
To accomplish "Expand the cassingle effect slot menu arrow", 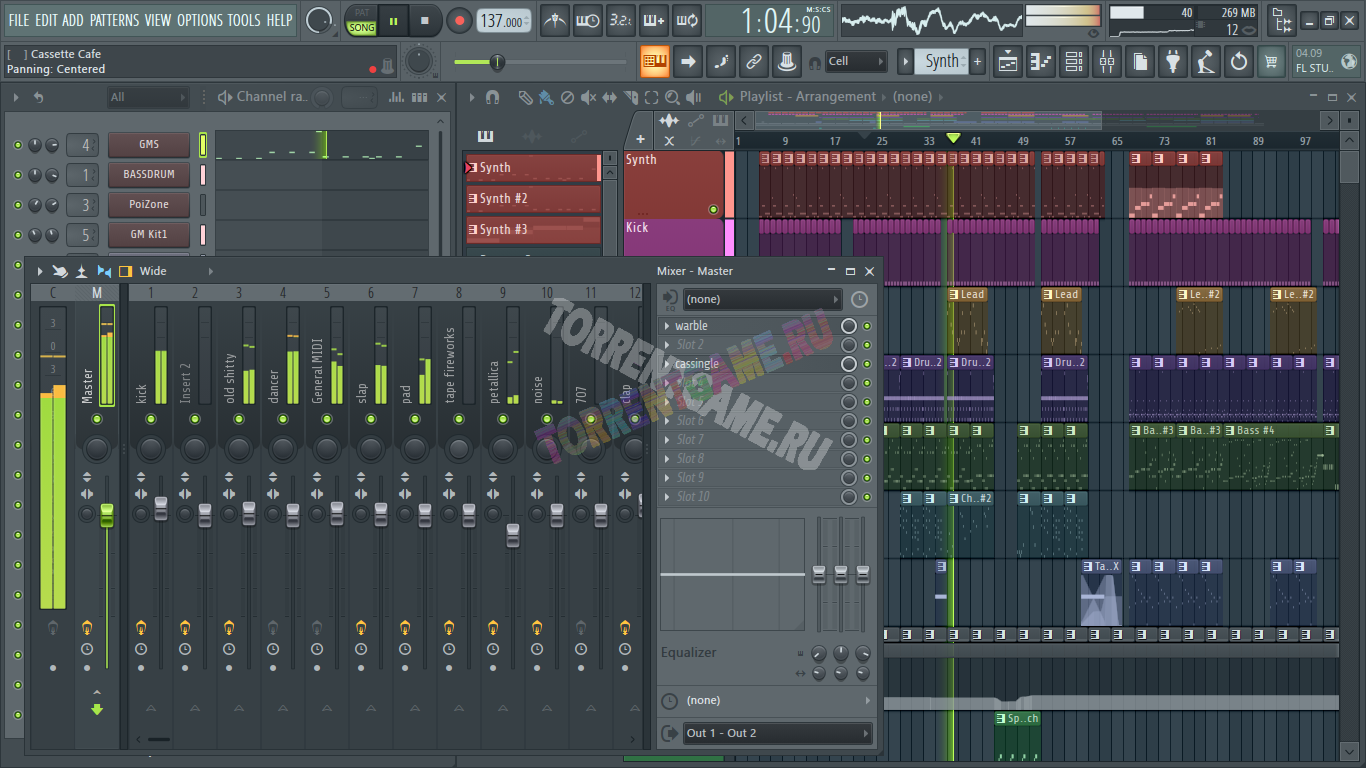I will coord(667,364).
